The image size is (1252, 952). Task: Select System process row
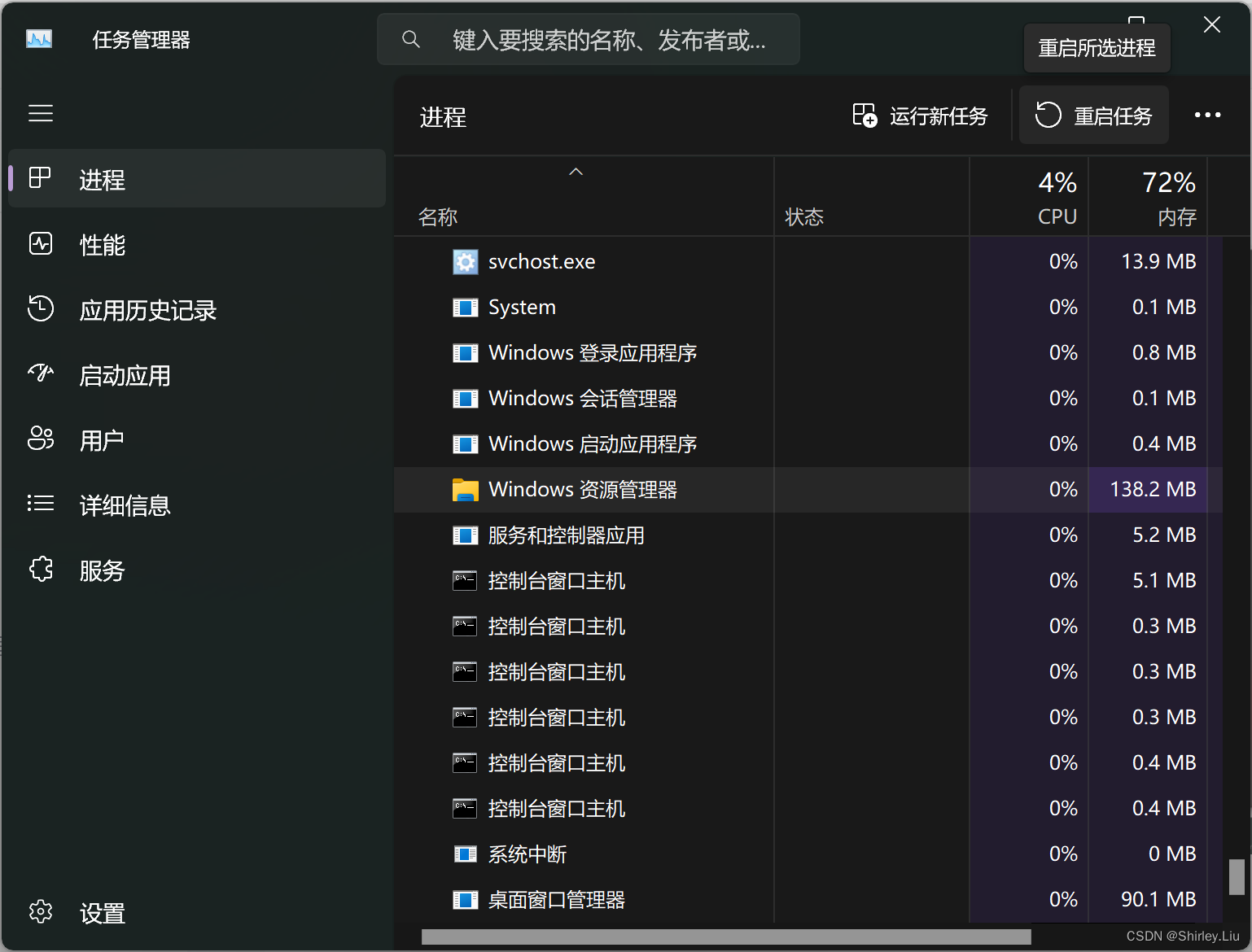[808, 307]
